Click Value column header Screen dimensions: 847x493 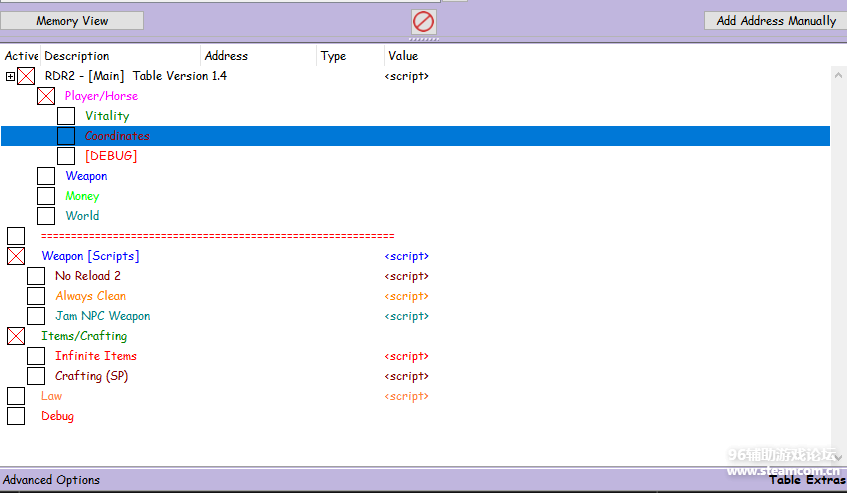[x=403, y=56]
